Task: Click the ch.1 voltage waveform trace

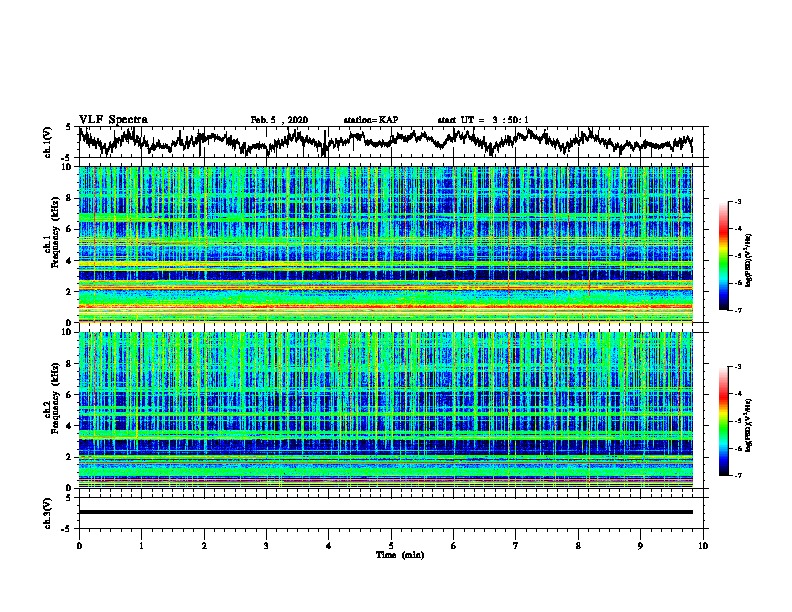Action: click(x=385, y=141)
